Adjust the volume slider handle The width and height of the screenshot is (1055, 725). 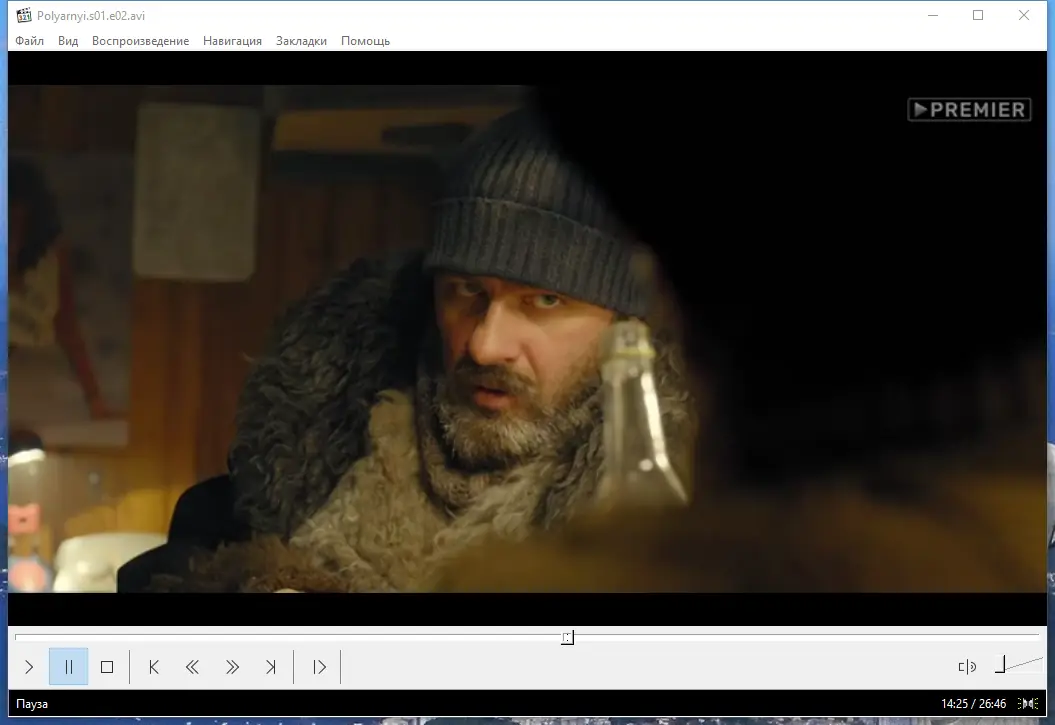tap(1001, 664)
